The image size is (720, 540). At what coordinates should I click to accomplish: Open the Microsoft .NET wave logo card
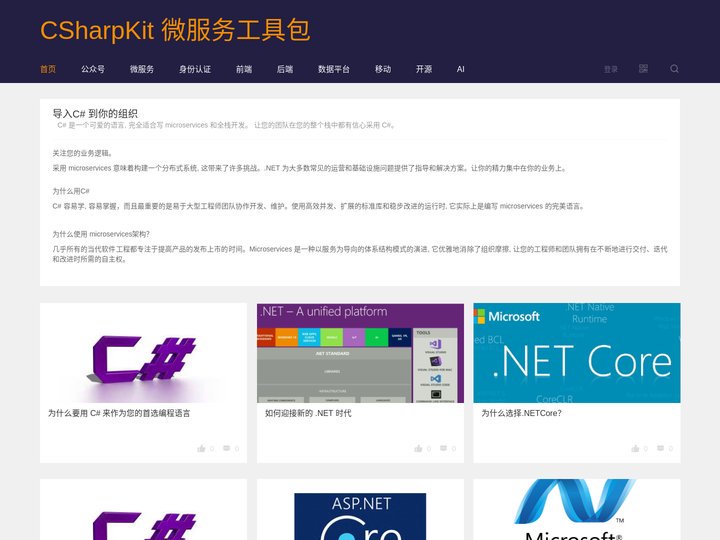577,510
